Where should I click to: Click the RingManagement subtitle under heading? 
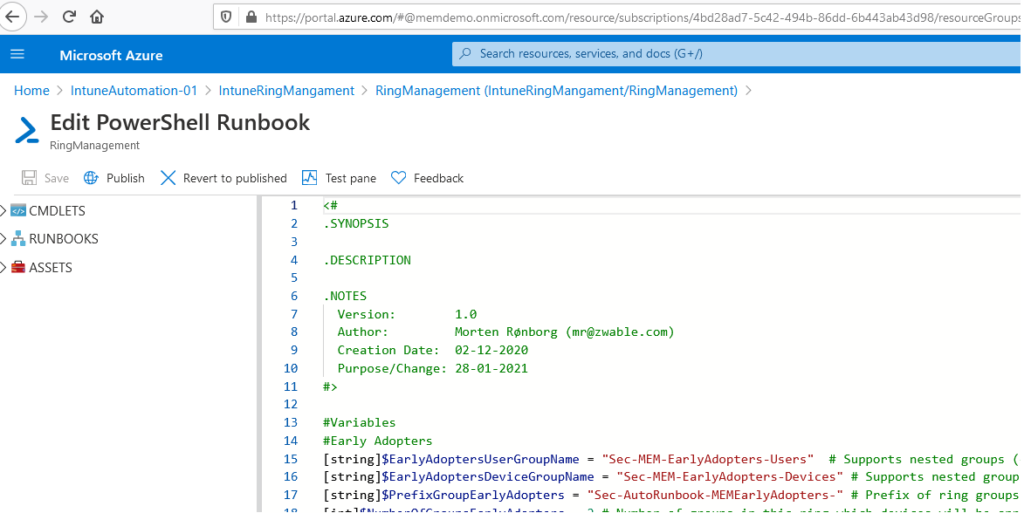(95, 146)
